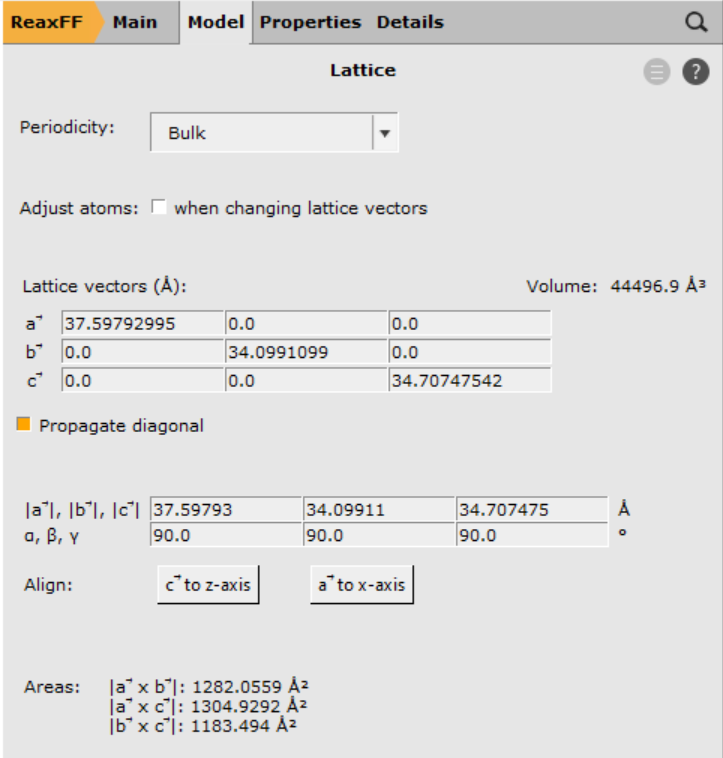Click the alpha angle field
723x758 pixels.
coord(224,535)
